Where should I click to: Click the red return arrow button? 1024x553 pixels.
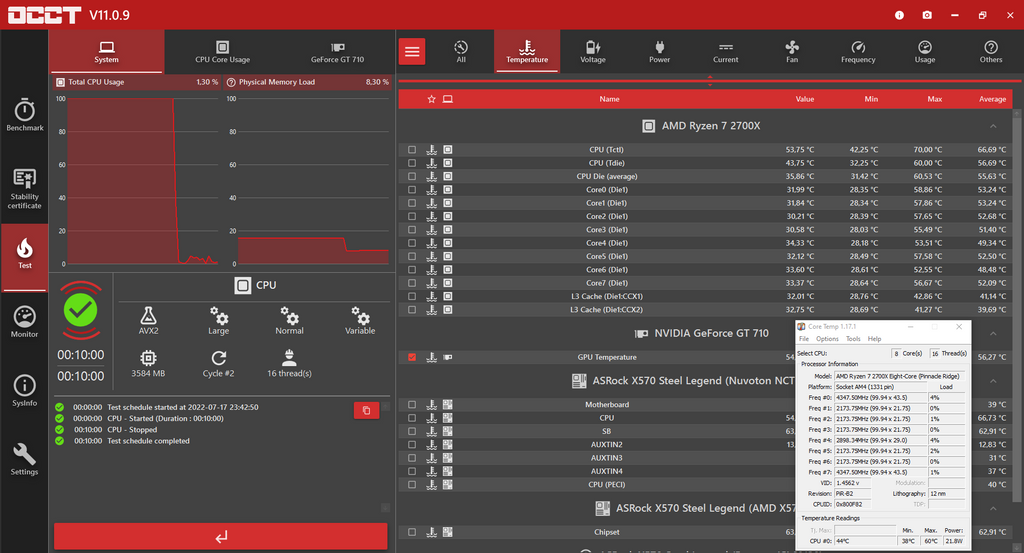220,537
